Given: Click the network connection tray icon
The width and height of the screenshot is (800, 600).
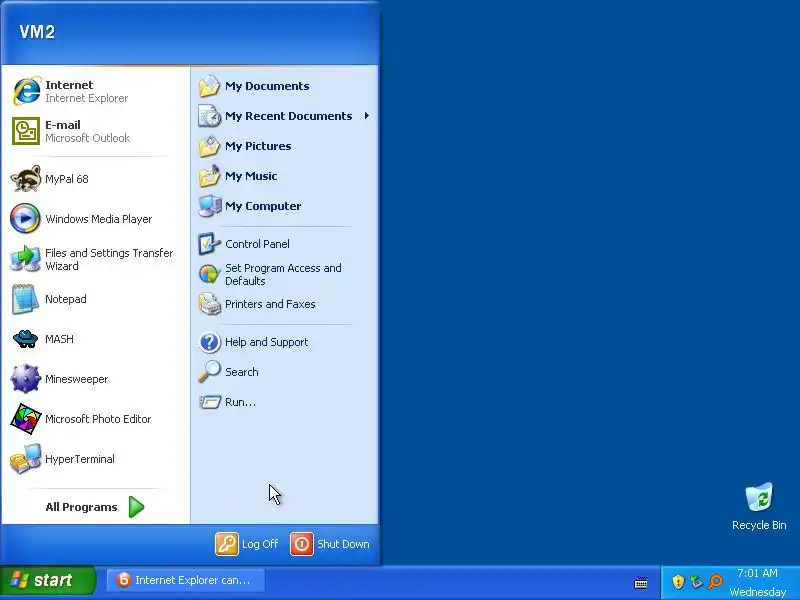Looking at the screenshot, I should 696,582.
